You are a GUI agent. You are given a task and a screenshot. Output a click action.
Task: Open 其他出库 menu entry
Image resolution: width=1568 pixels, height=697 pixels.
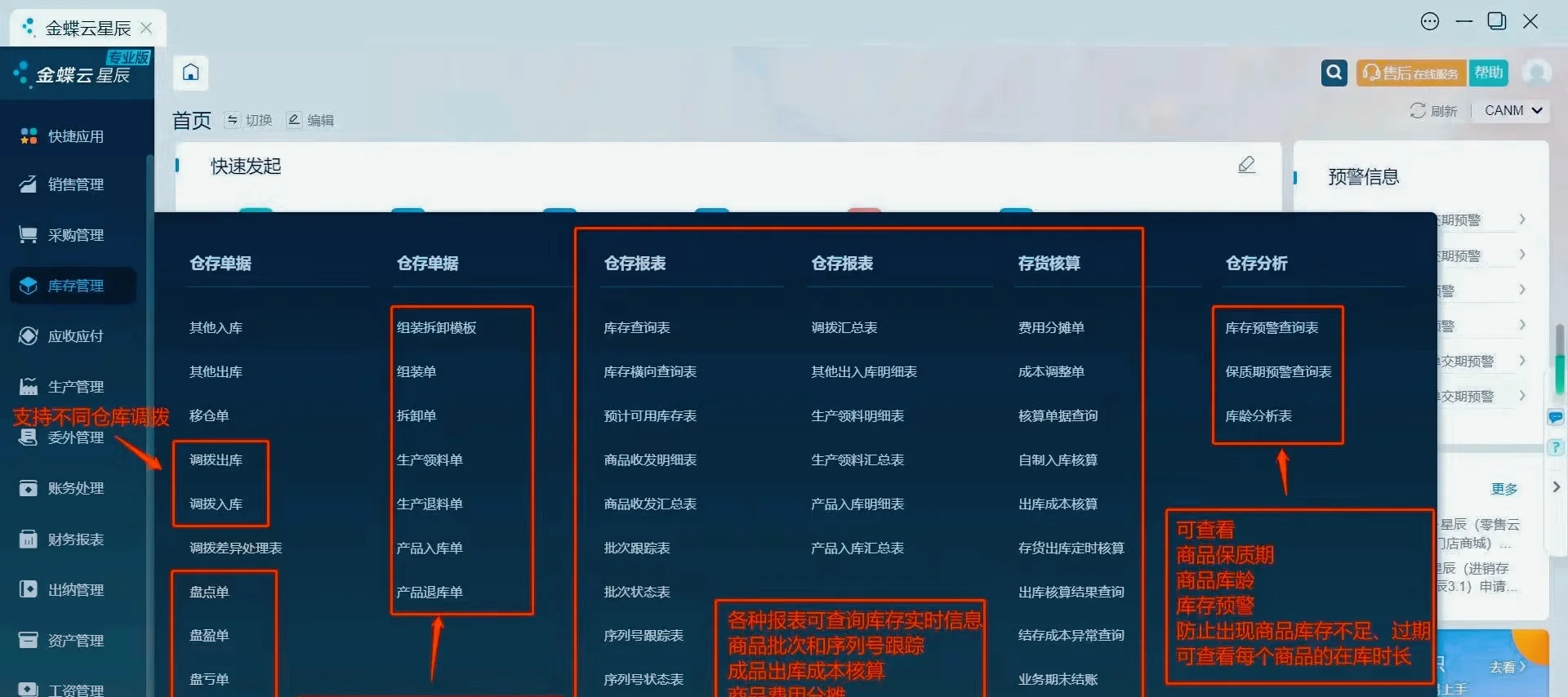(216, 371)
